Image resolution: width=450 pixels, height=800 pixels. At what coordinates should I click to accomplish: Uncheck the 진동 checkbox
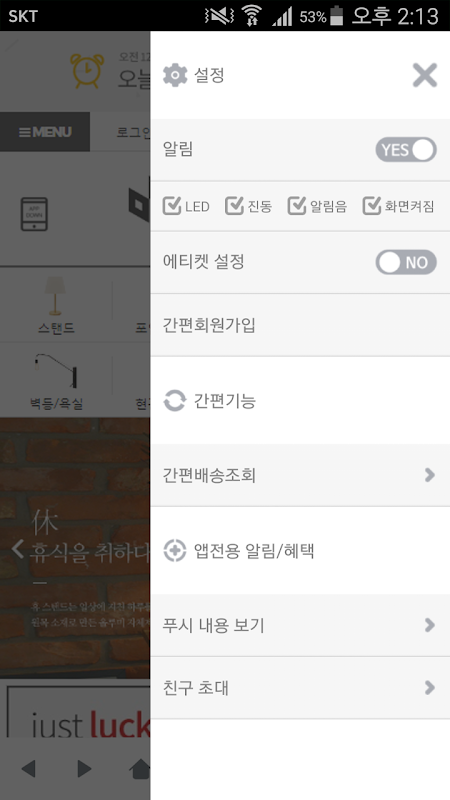tap(234, 206)
